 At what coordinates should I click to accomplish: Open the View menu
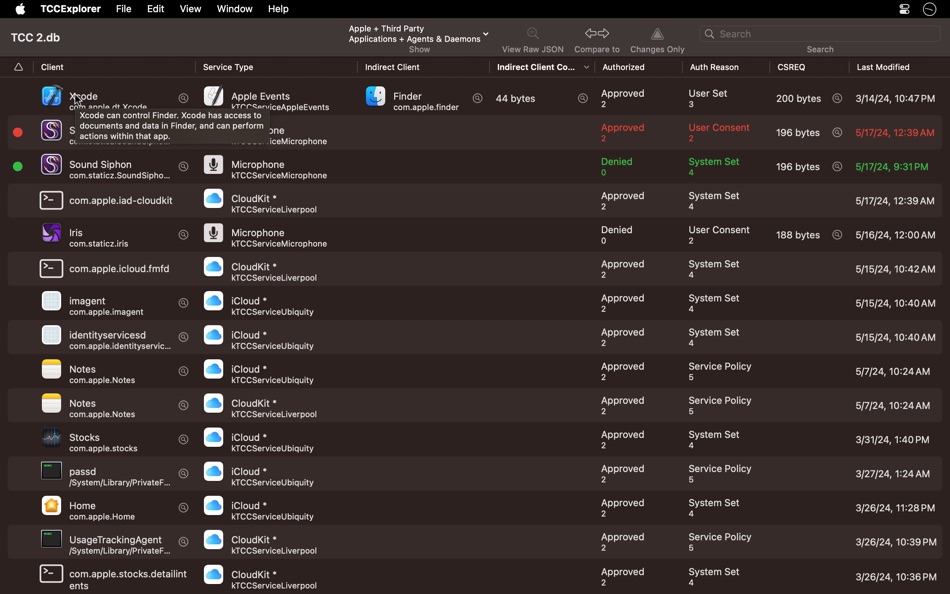[190, 8]
